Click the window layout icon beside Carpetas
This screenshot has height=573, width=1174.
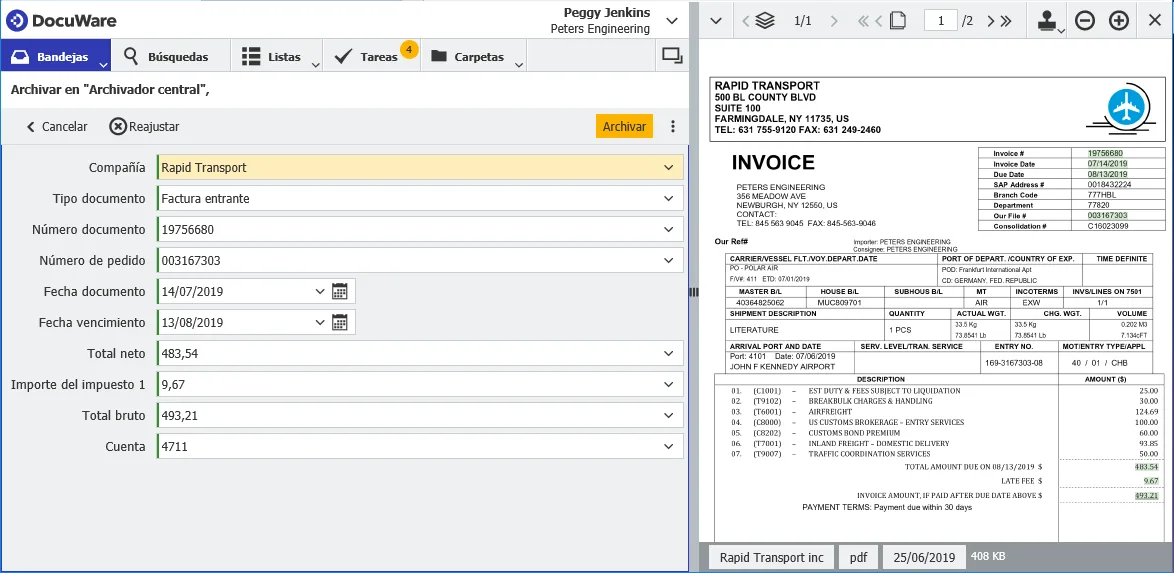[672, 56]
